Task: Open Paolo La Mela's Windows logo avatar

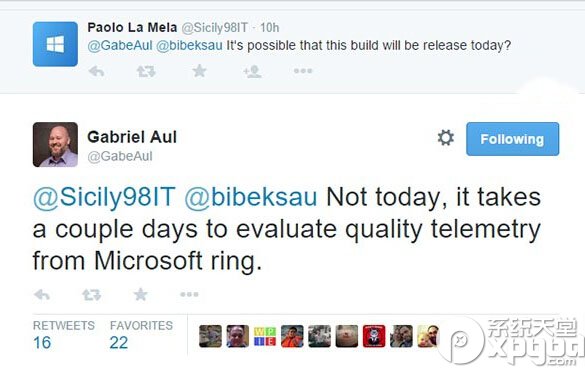Action: click(x=55, y=44)
